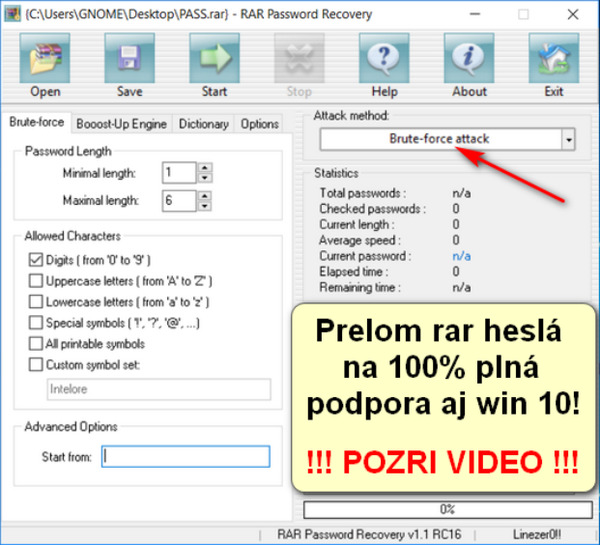The image size is (600, 545).
Task: Minimize the RAR Password Recovery window
Action: coord(475,15)
